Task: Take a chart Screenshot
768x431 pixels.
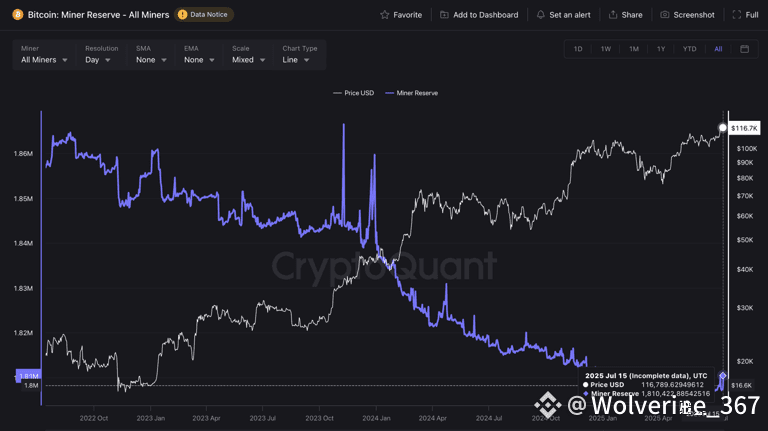Action: coord(688,15)
